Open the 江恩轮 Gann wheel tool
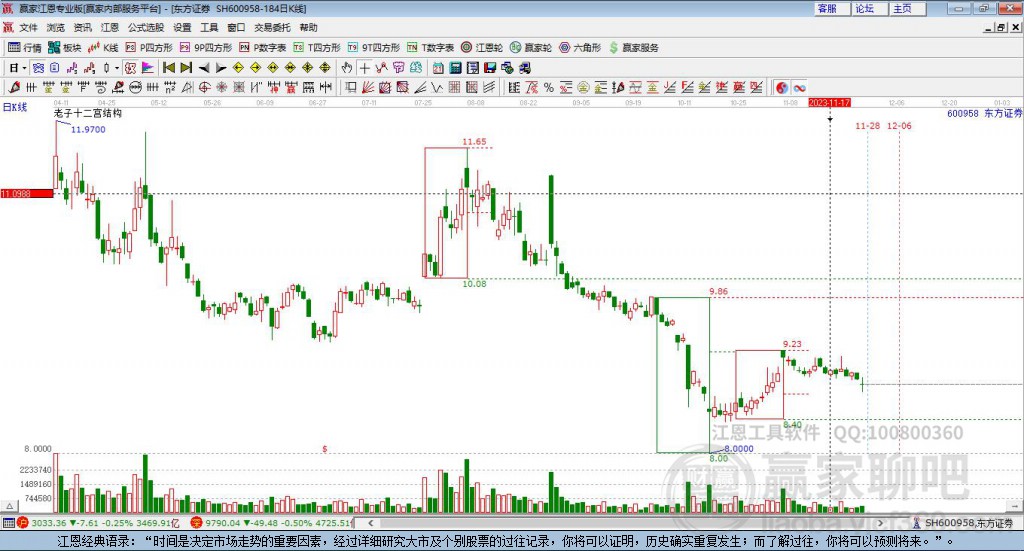 coord(482,48)
